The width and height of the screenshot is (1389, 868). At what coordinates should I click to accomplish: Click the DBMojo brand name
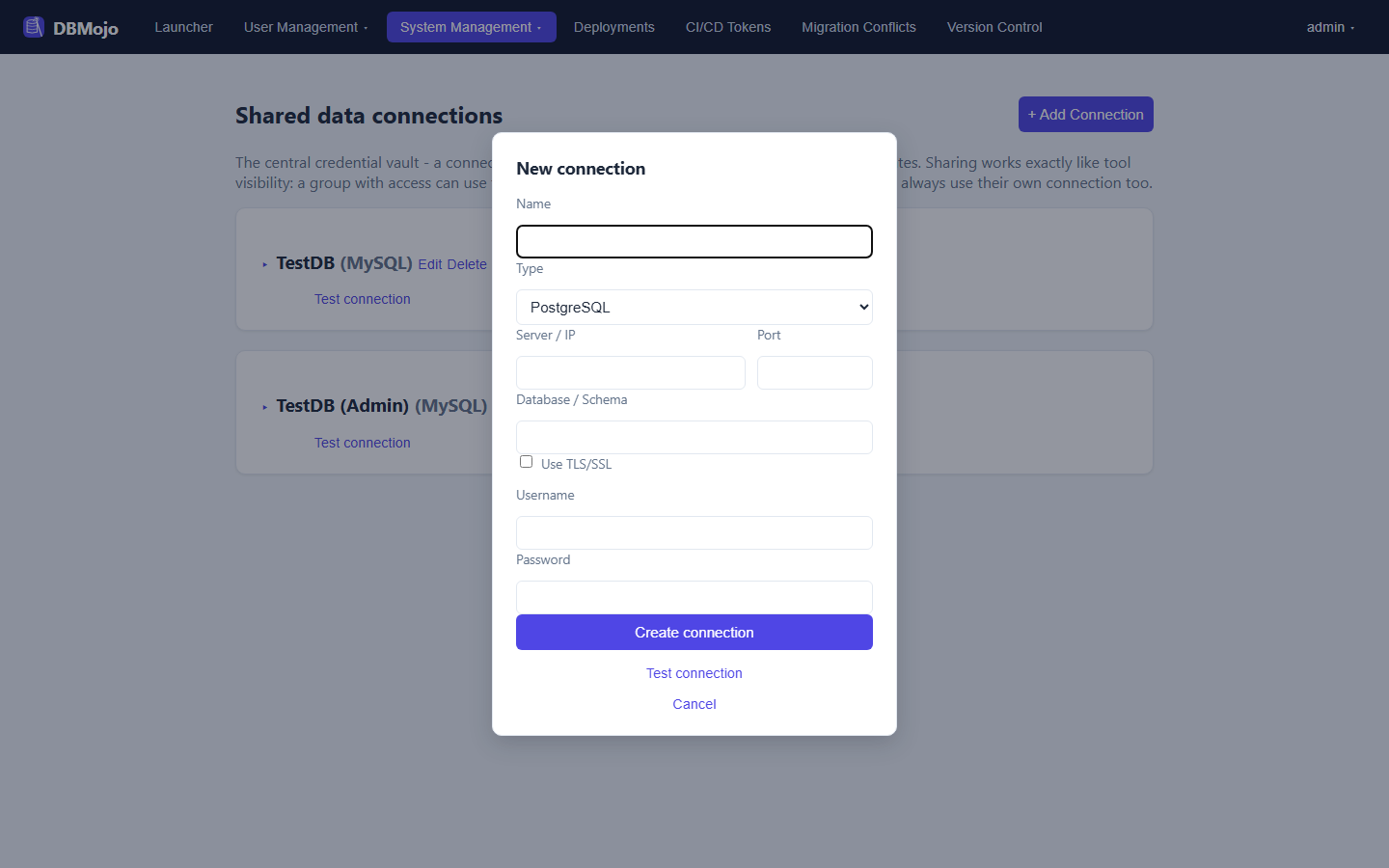(x=86, y=28)
